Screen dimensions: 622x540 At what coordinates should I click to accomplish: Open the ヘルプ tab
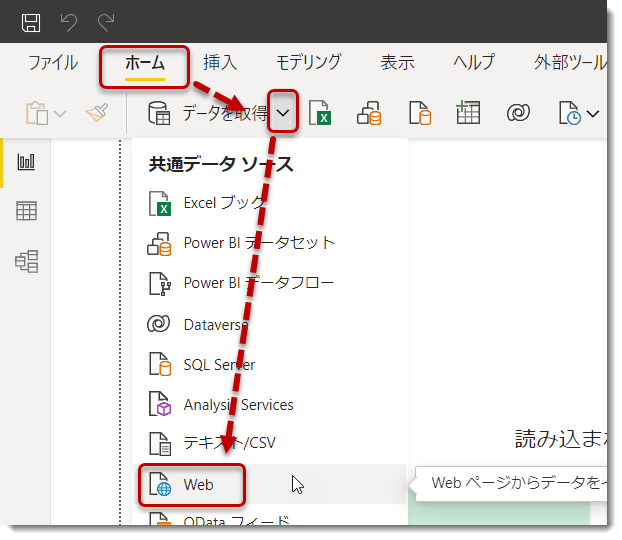point(474,63)
